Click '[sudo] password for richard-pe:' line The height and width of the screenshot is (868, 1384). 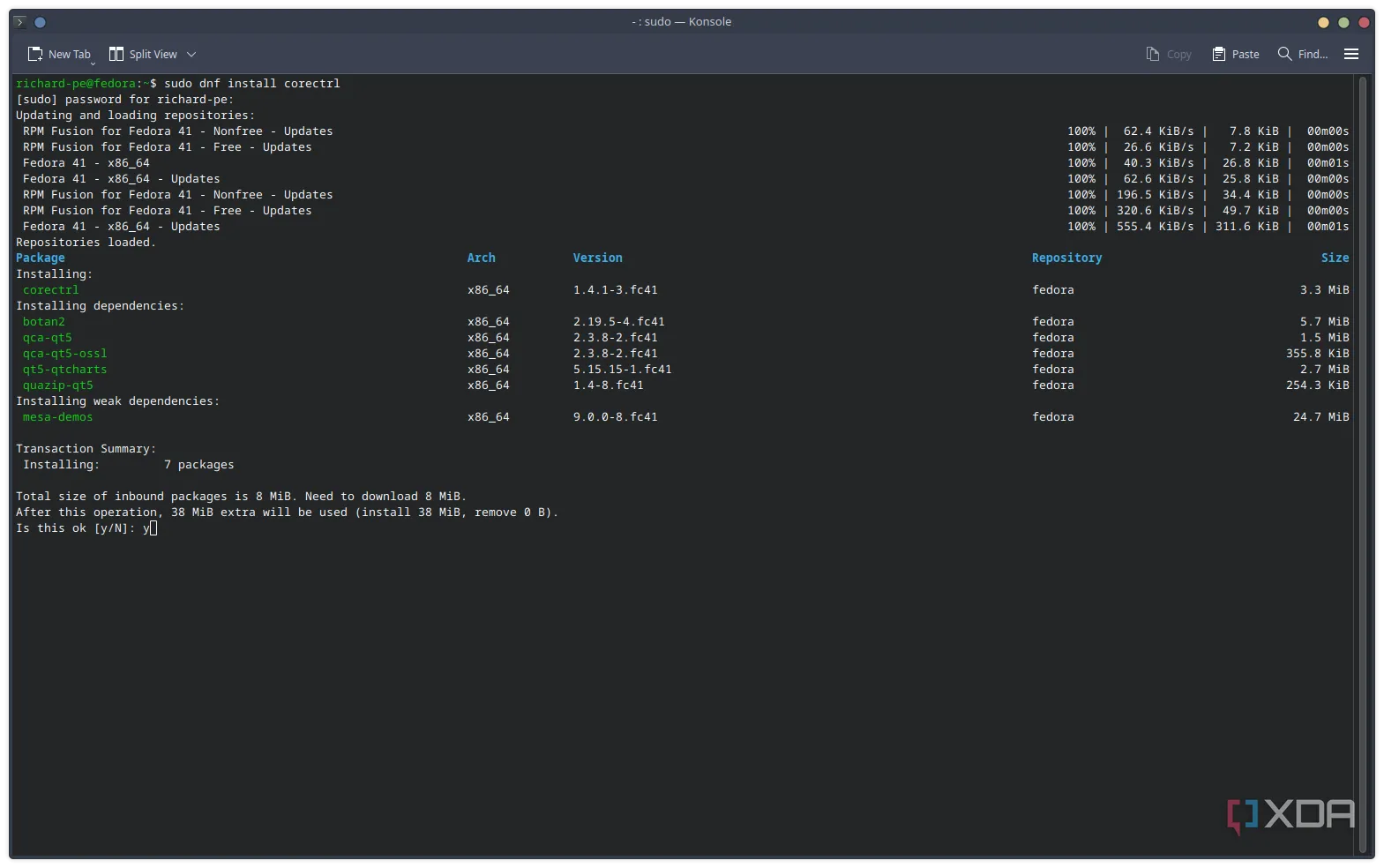point(124,100)
